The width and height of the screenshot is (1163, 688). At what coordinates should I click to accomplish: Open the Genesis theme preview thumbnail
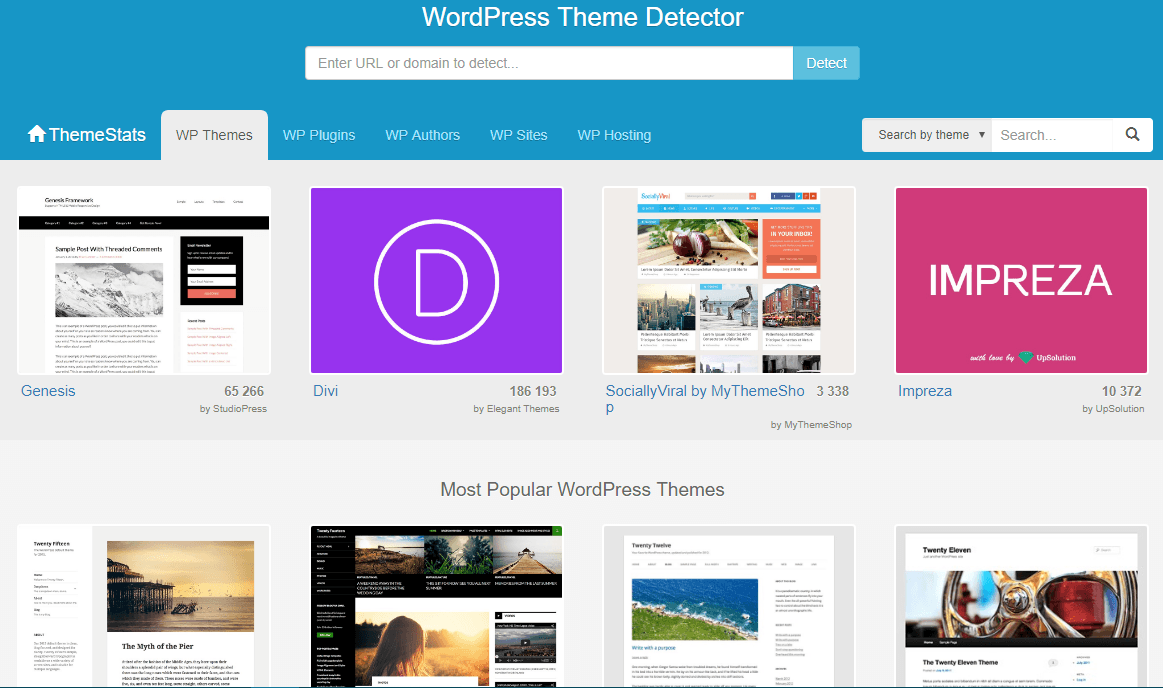point(144,280)
